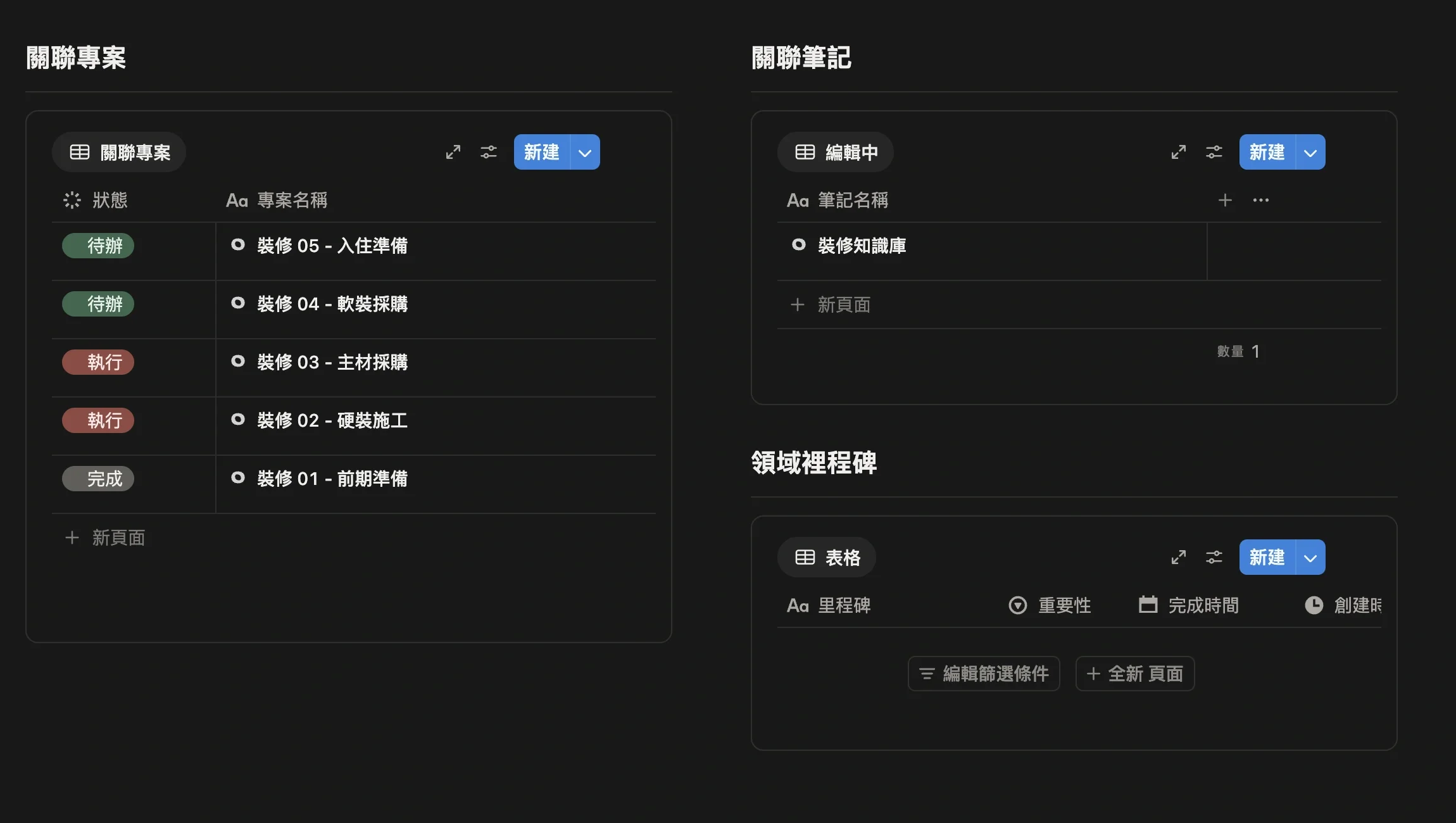Click 筆記名稱 column header
The image size is (1456, 823).
(x=838, y=200)
